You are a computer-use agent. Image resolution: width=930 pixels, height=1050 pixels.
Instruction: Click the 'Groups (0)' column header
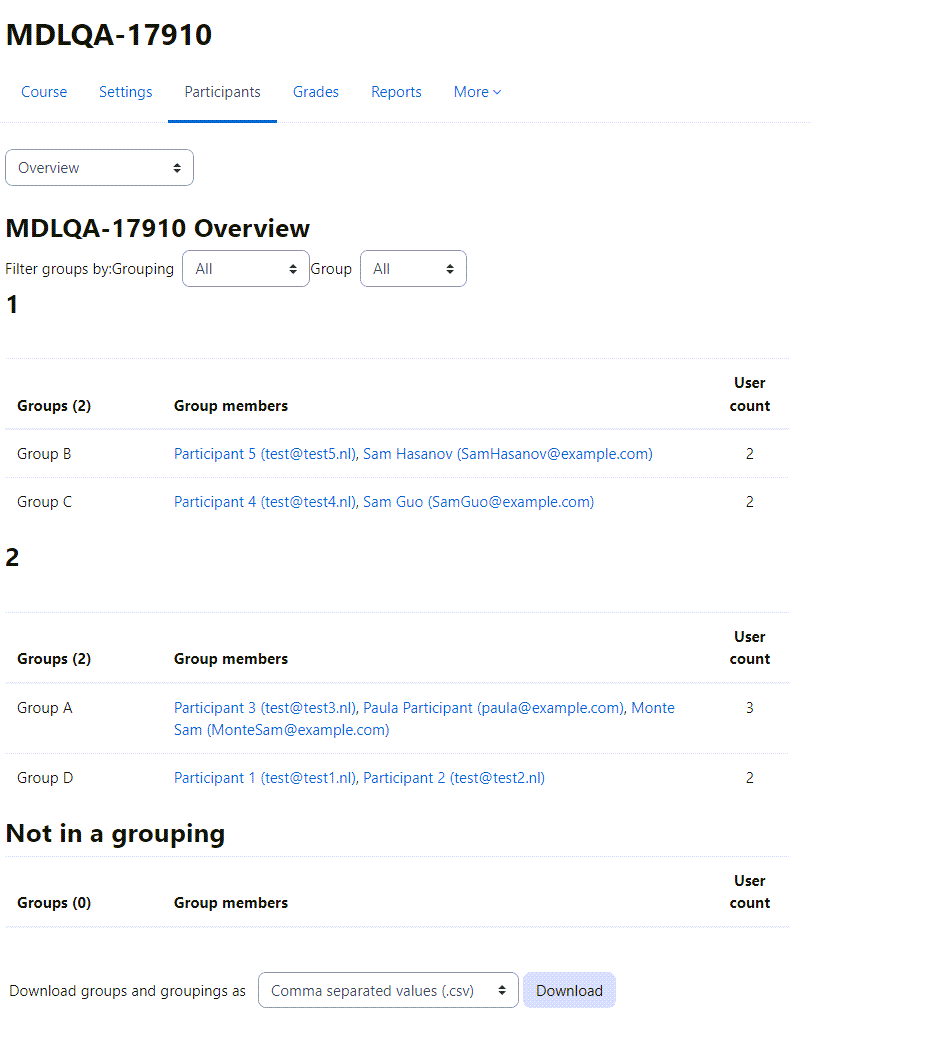pos(54,903)
